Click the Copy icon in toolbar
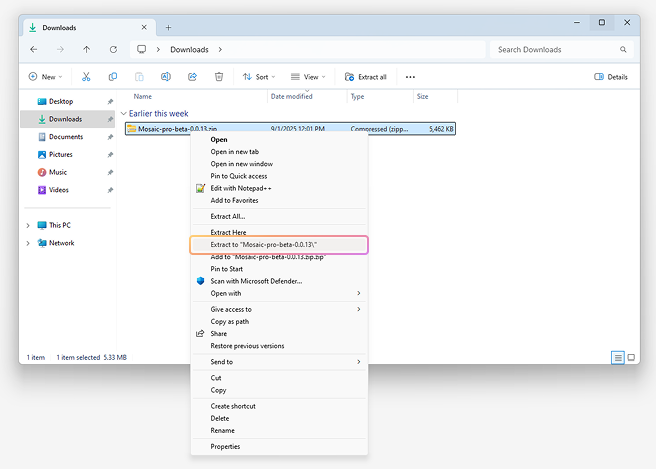Screen dimensions: 656x469 113,77
